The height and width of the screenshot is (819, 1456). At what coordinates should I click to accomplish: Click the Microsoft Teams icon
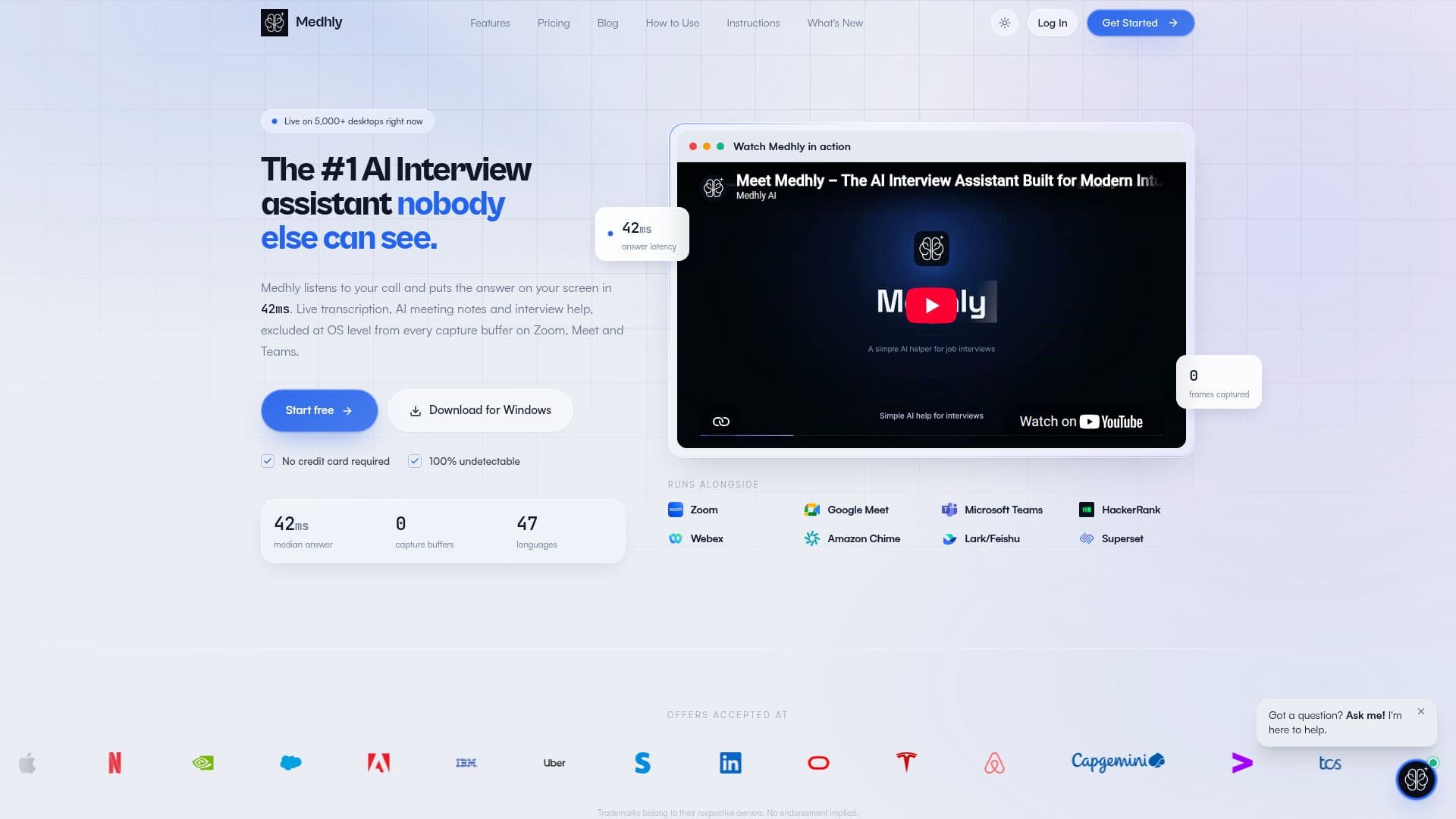[949, 510]
